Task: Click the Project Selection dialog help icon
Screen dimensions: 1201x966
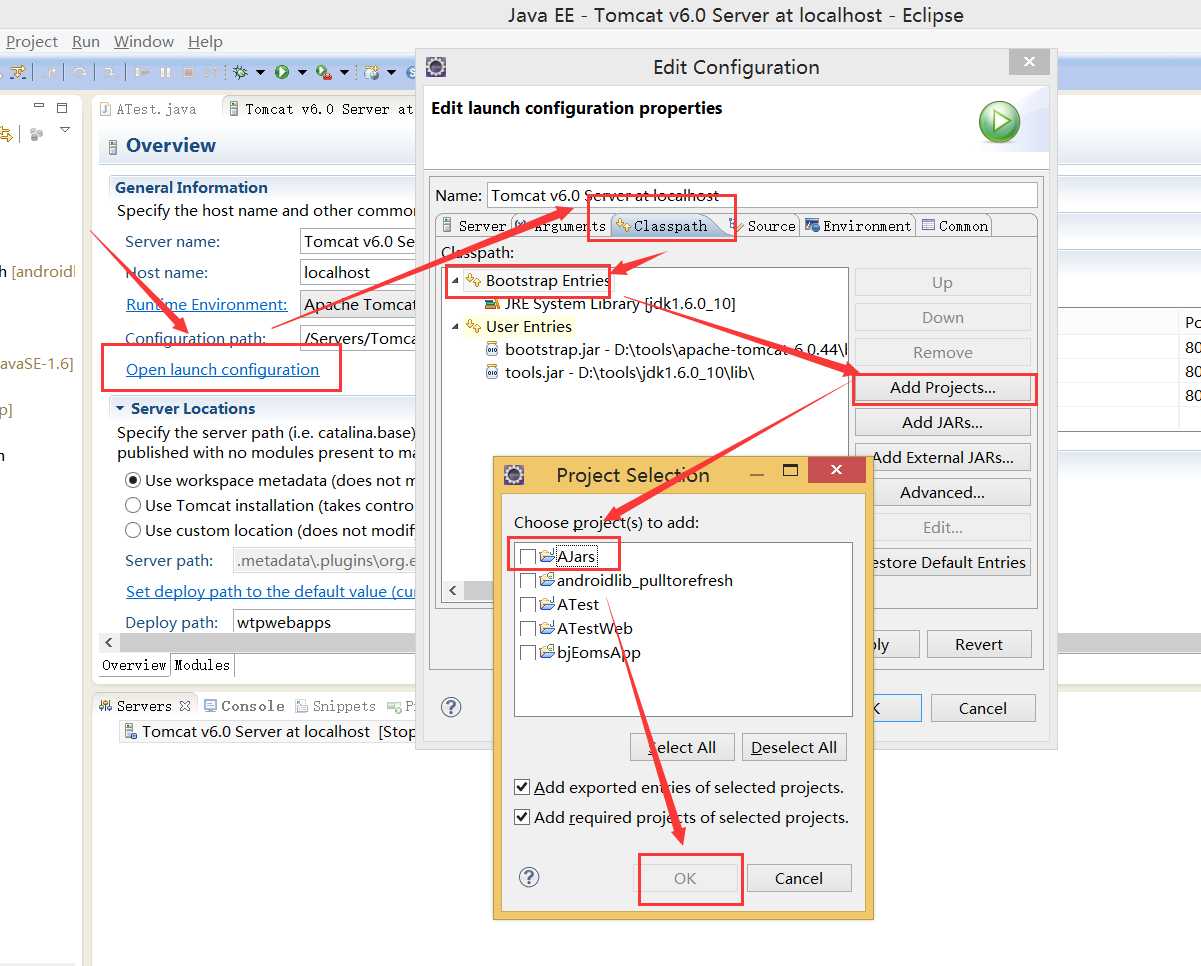Action: [529, 877]
